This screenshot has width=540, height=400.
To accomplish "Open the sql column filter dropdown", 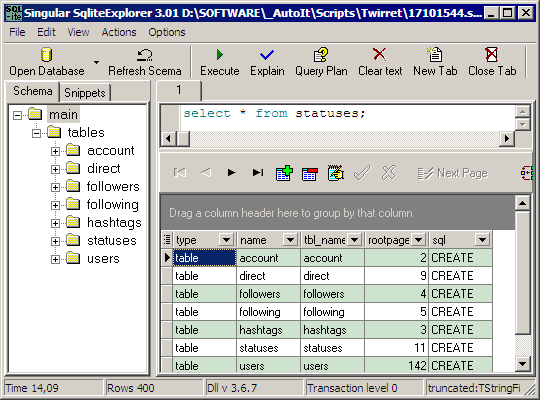I will click(482, 239).
